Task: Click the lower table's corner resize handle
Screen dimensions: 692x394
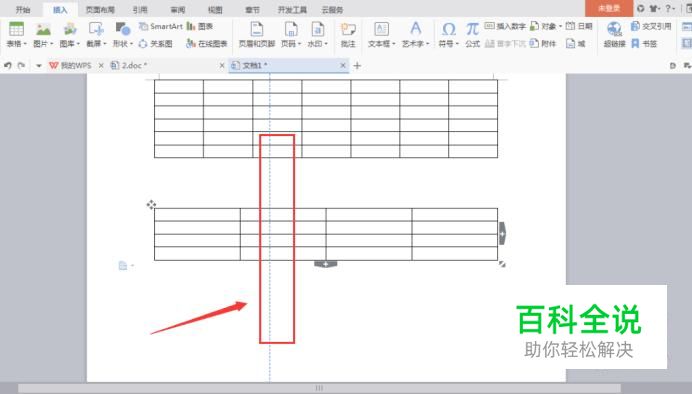Action: pos(502,264)
